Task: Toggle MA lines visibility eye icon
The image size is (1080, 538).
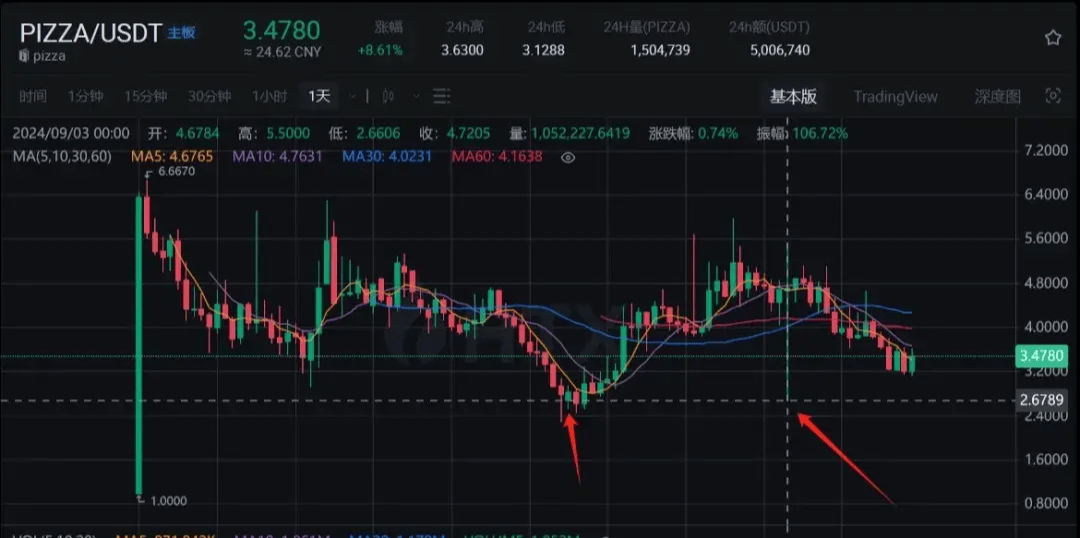Action: (x=568, y=157)
